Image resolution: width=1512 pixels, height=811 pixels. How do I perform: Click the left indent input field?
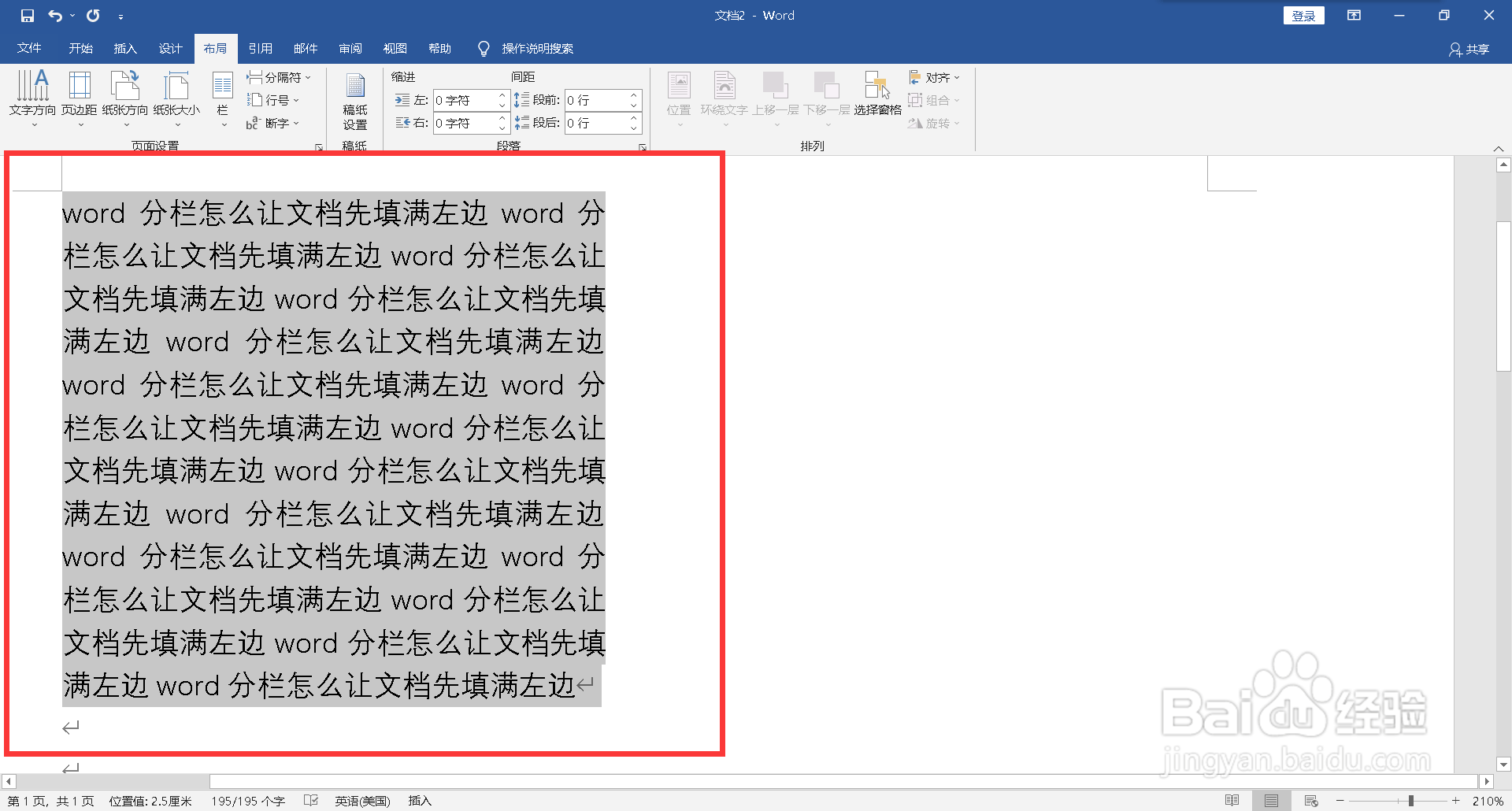pyautogui.click(x=464, y=100)
